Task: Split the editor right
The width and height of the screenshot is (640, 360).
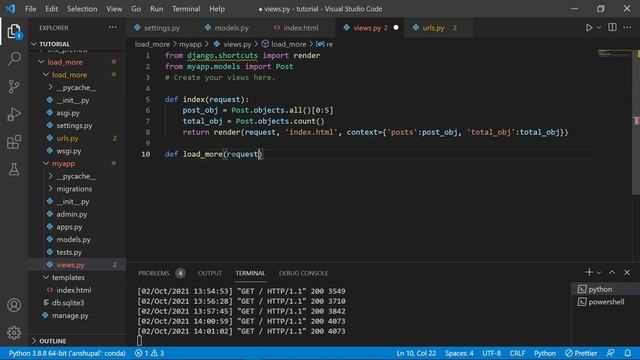Action: point(612,27)
